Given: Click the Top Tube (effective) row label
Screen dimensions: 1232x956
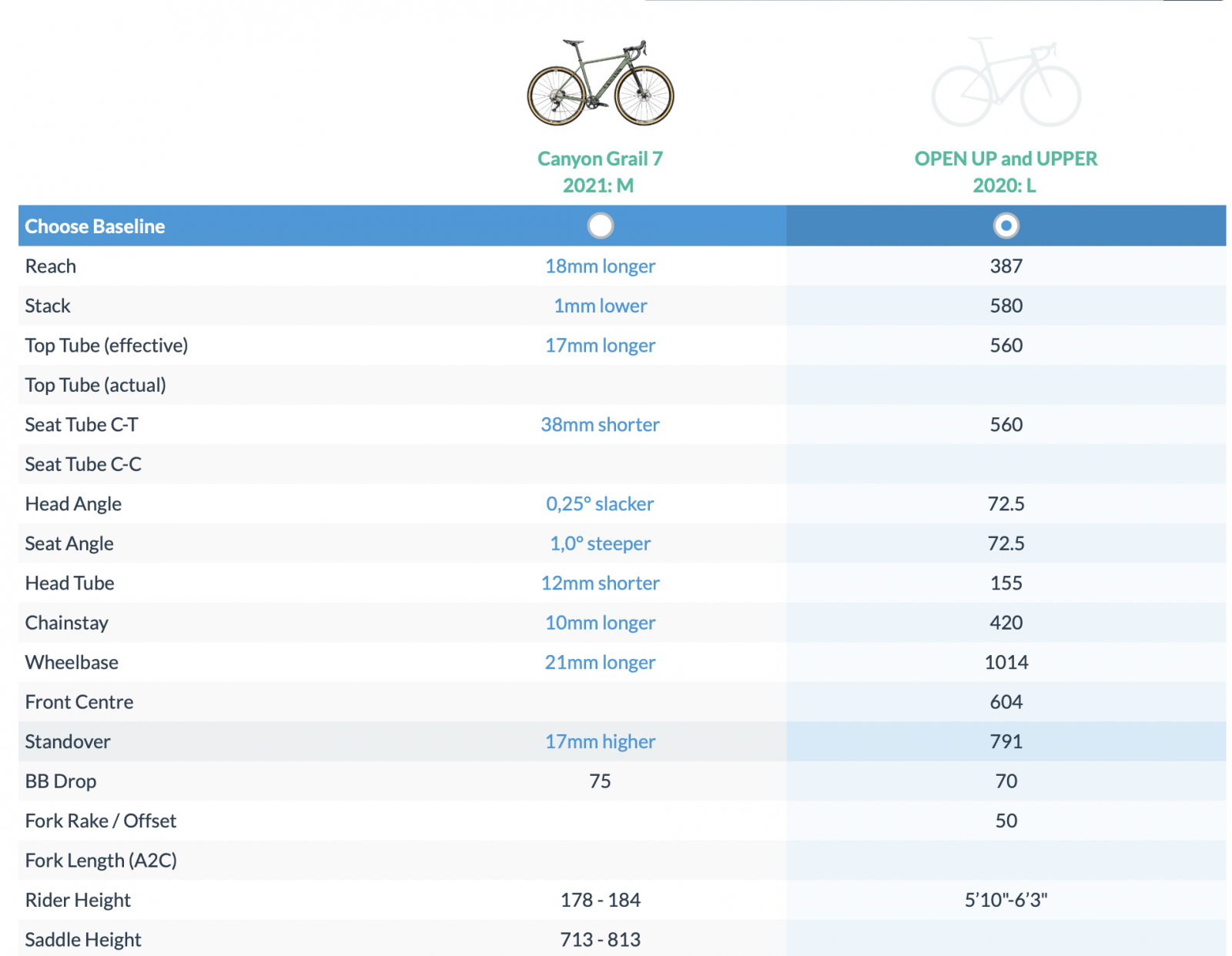Looking at the screenshot, I should (x=106, y=346).
